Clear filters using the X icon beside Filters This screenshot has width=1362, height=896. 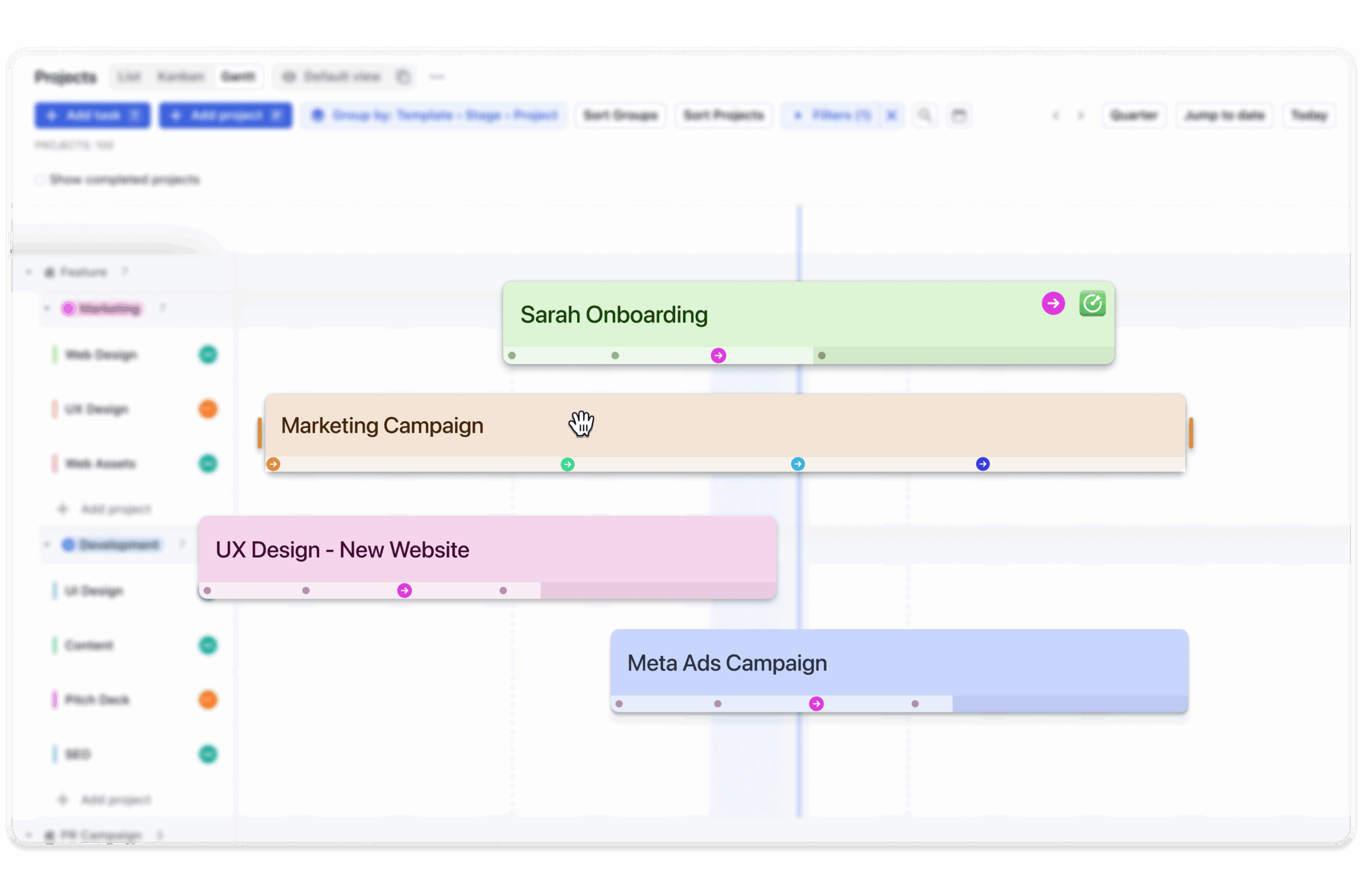coord(891,115)
